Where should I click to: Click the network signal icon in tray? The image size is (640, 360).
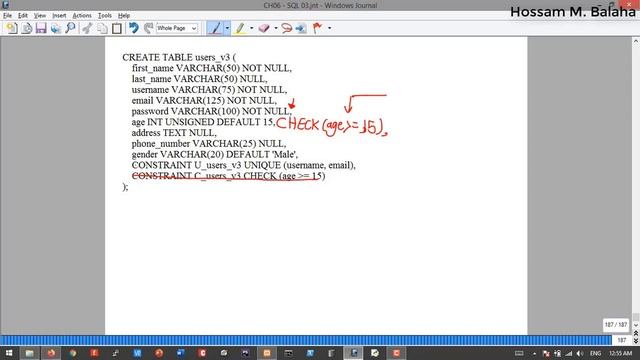[x=569, y=353]
